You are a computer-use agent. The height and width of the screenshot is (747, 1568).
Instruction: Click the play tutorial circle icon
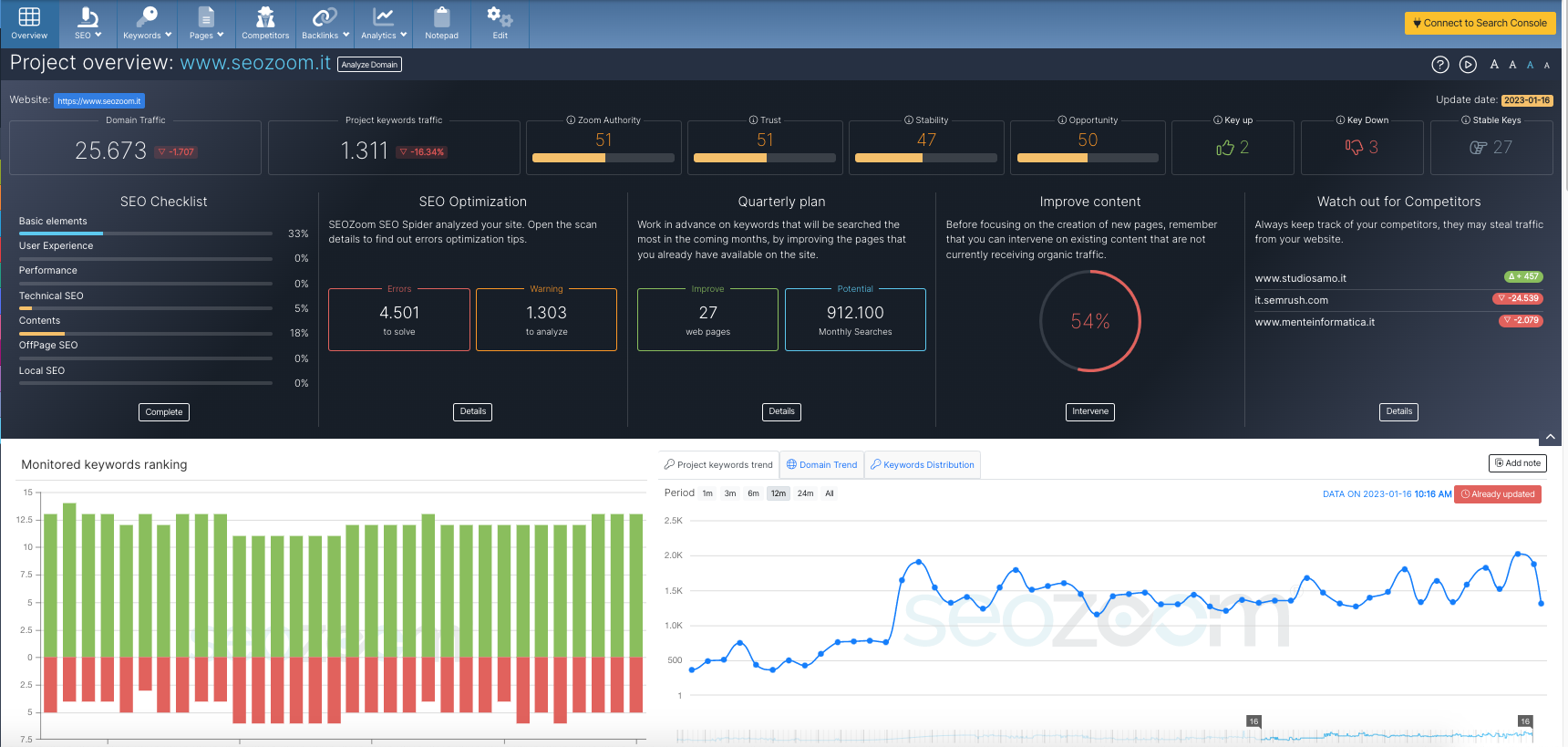click(x=1468, y=65)
